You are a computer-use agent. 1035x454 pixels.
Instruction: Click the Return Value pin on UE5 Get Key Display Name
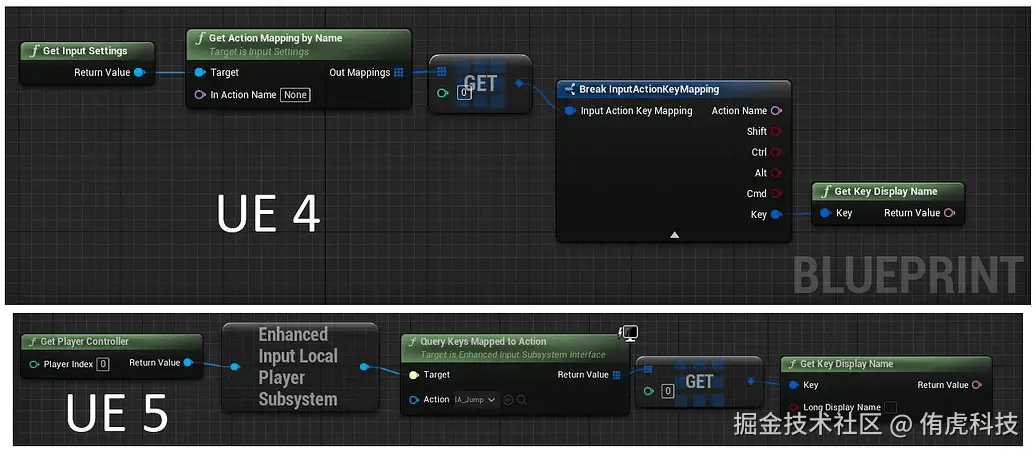point(977,385)
